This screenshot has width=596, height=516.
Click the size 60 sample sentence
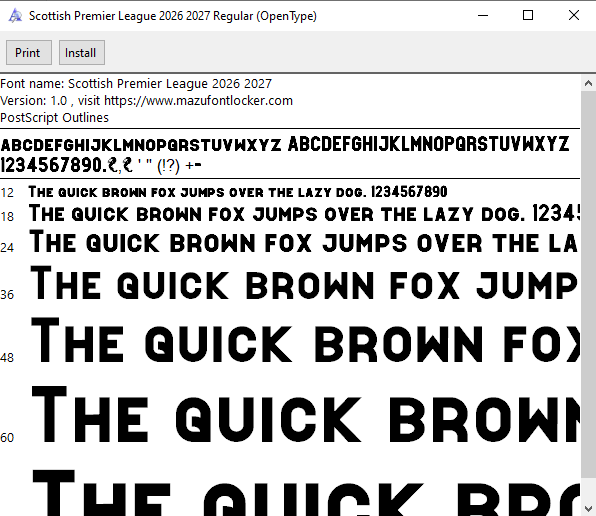point(306,415)
